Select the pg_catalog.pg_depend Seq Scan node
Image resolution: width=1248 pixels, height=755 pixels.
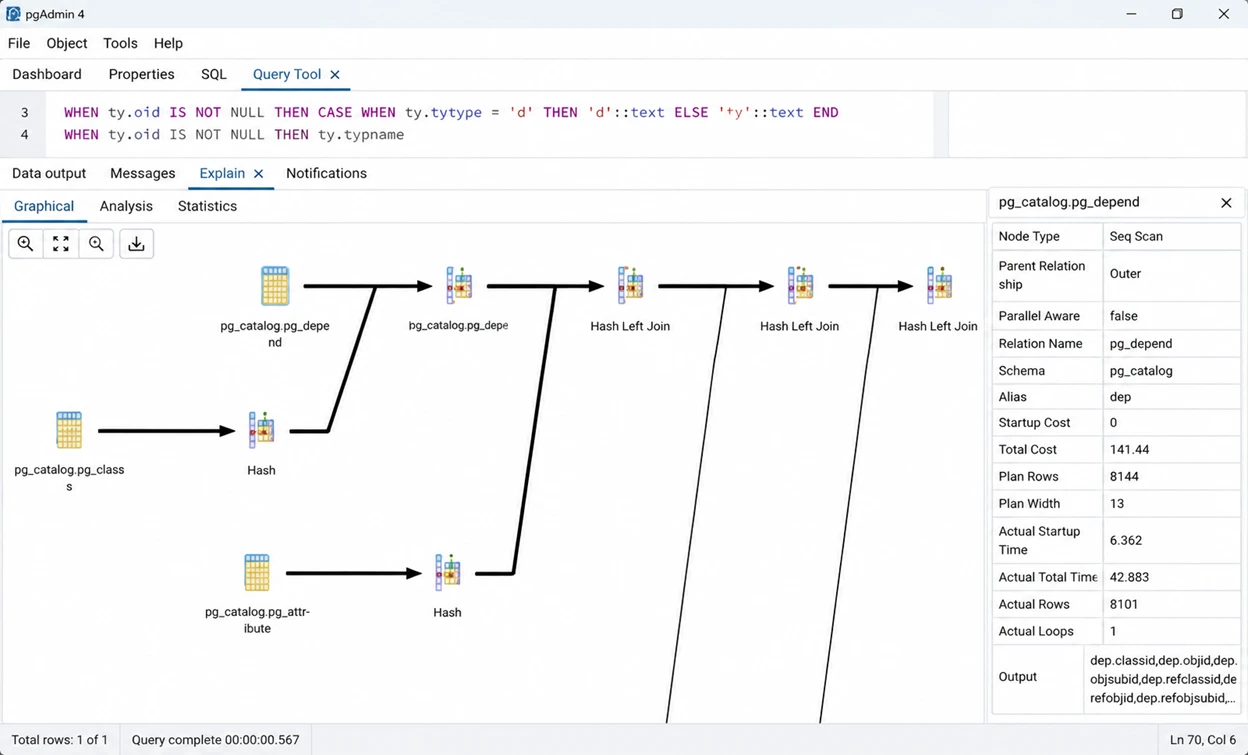275,286
